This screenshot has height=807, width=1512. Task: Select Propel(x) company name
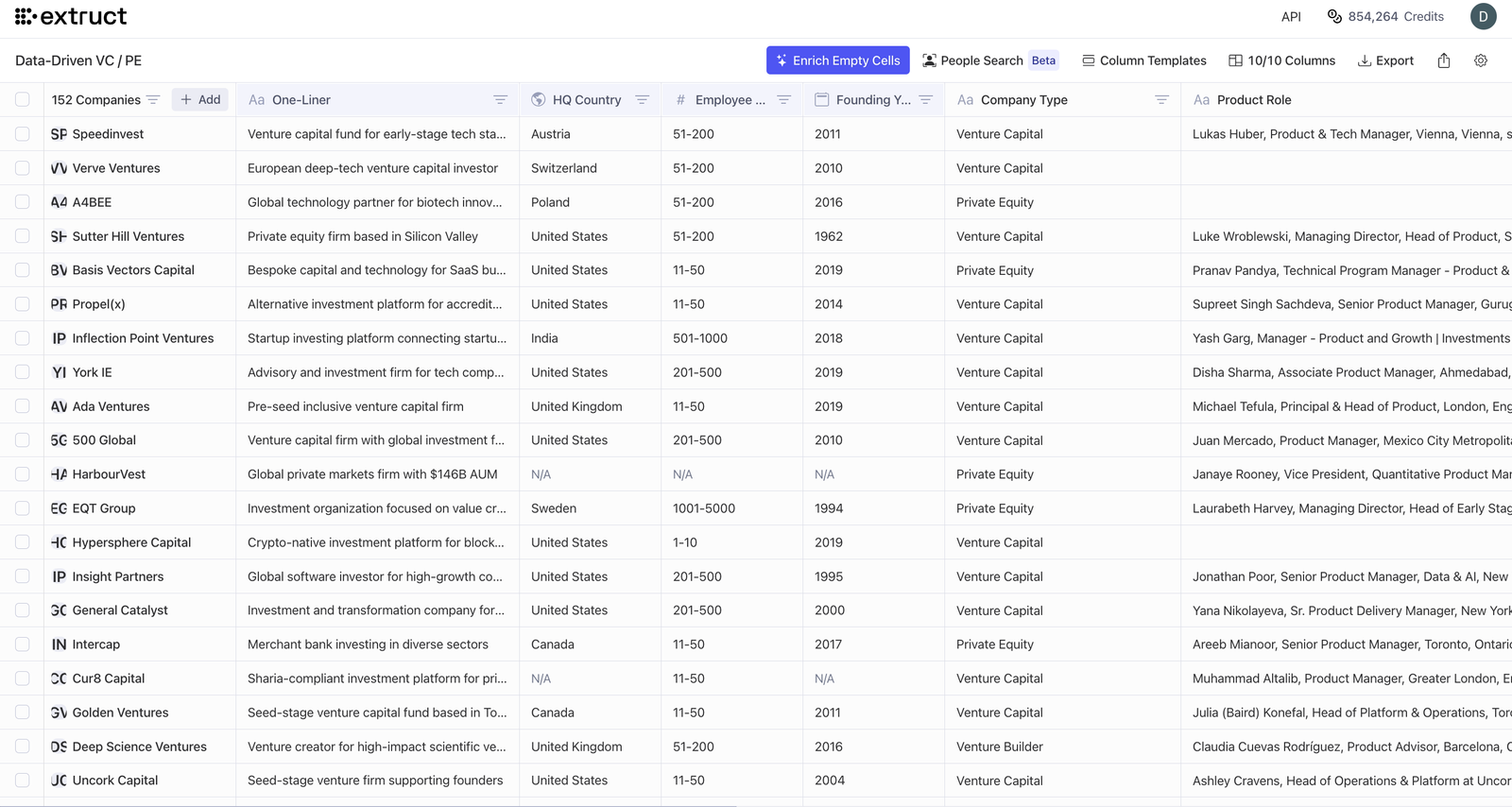(x=98, y=304)
